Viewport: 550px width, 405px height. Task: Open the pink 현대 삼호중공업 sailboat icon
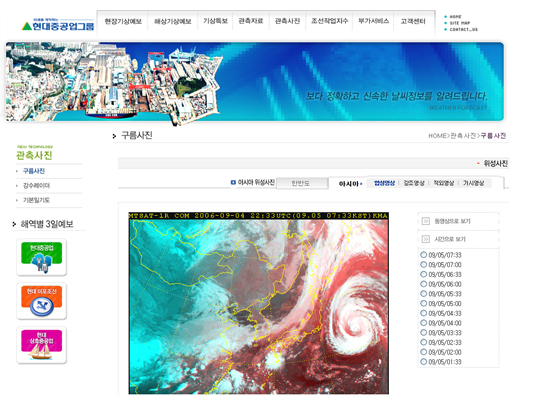tap(42, 345)
